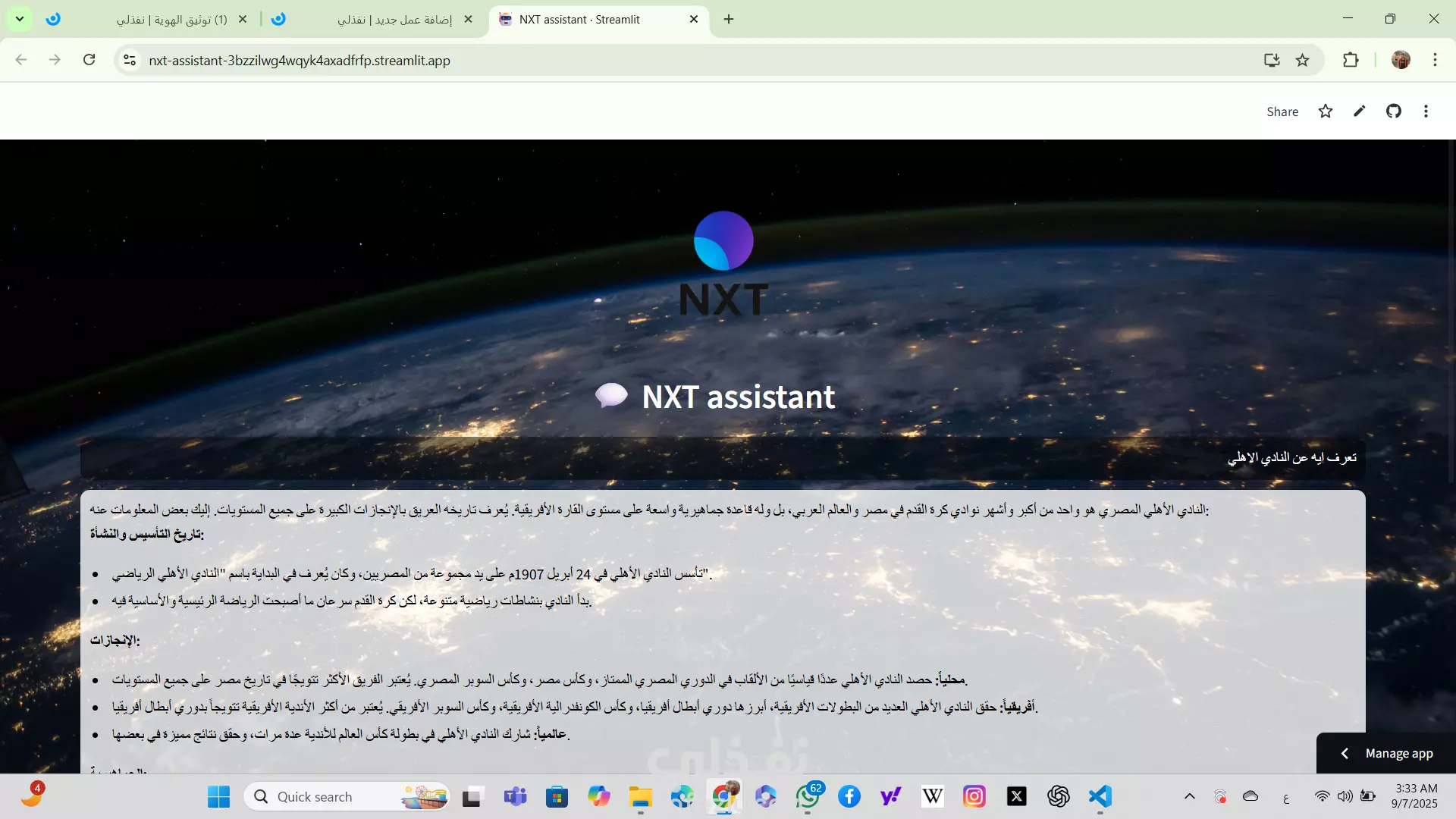Viewport: 1456px width, 819px height.
Task: Open the clock showing 3:33 AM
Action: point(1414,796)
